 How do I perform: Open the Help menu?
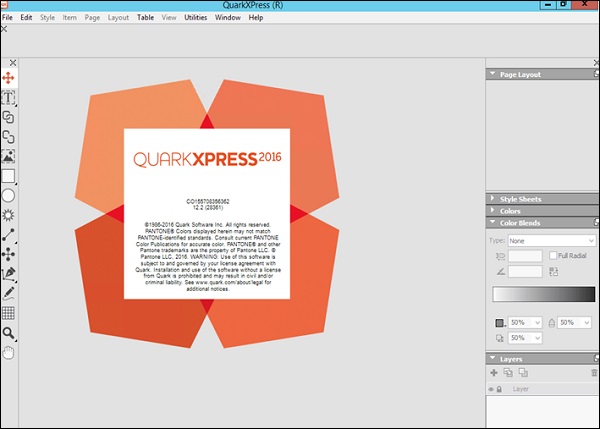point(256,18)
